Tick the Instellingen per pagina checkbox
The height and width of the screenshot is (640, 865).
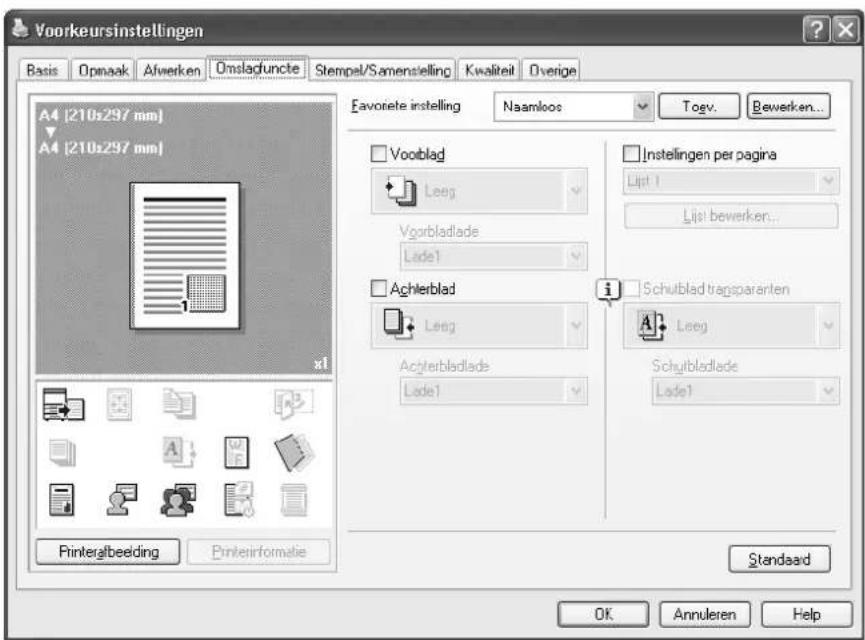tap(631, 153)
